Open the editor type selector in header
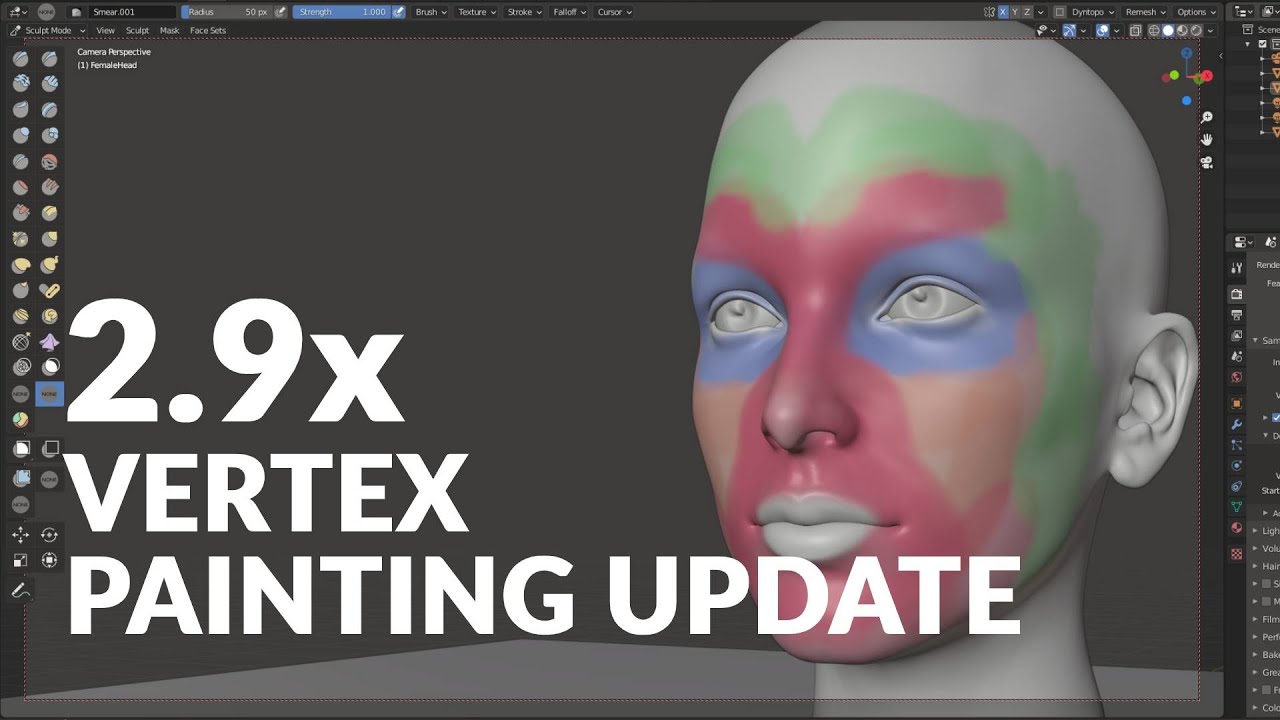The width and height of the screenshot is (1280, 720). click(x=17, y=12)
